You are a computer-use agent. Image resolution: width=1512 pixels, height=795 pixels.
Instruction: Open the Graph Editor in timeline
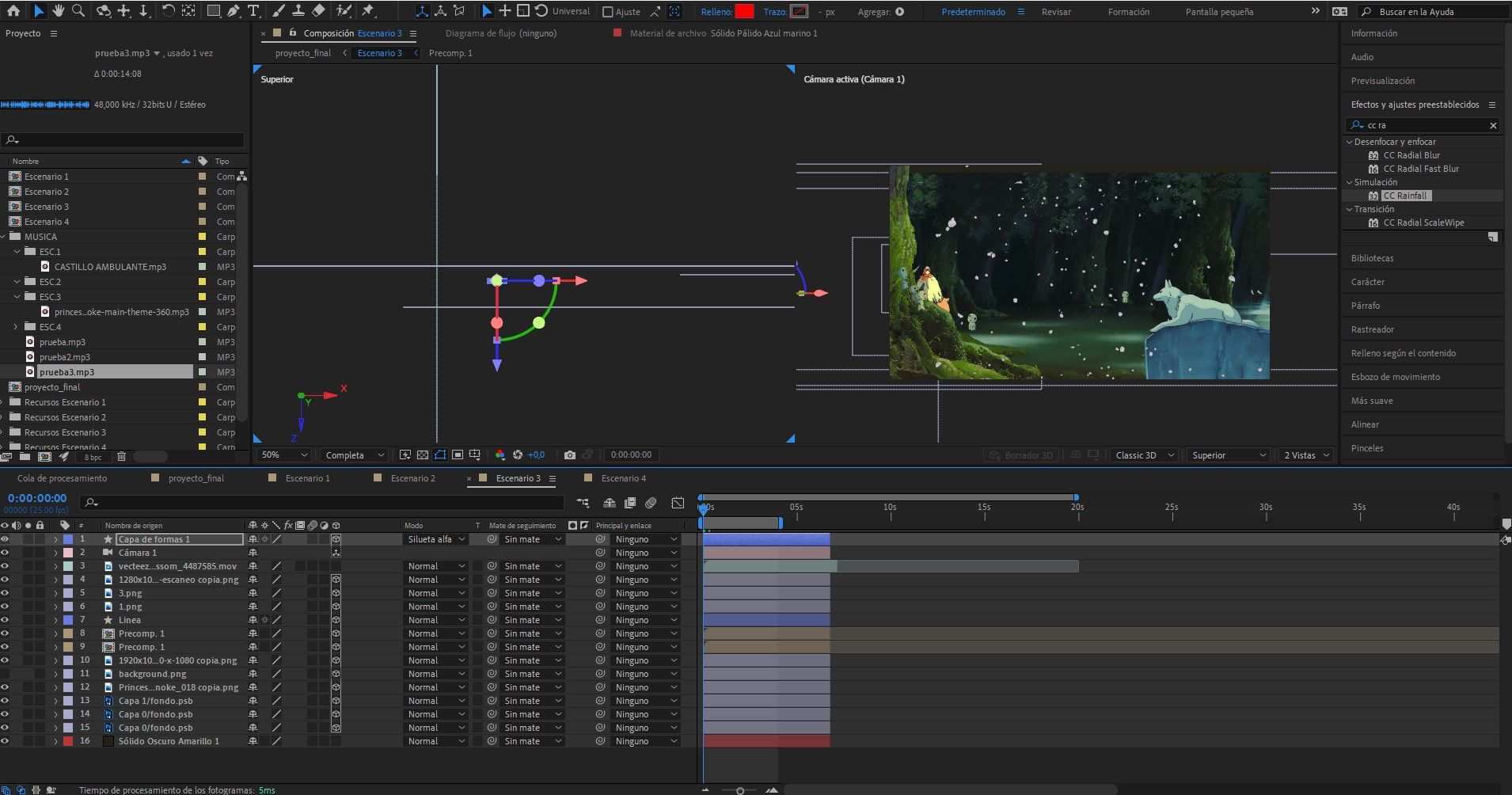678,503
